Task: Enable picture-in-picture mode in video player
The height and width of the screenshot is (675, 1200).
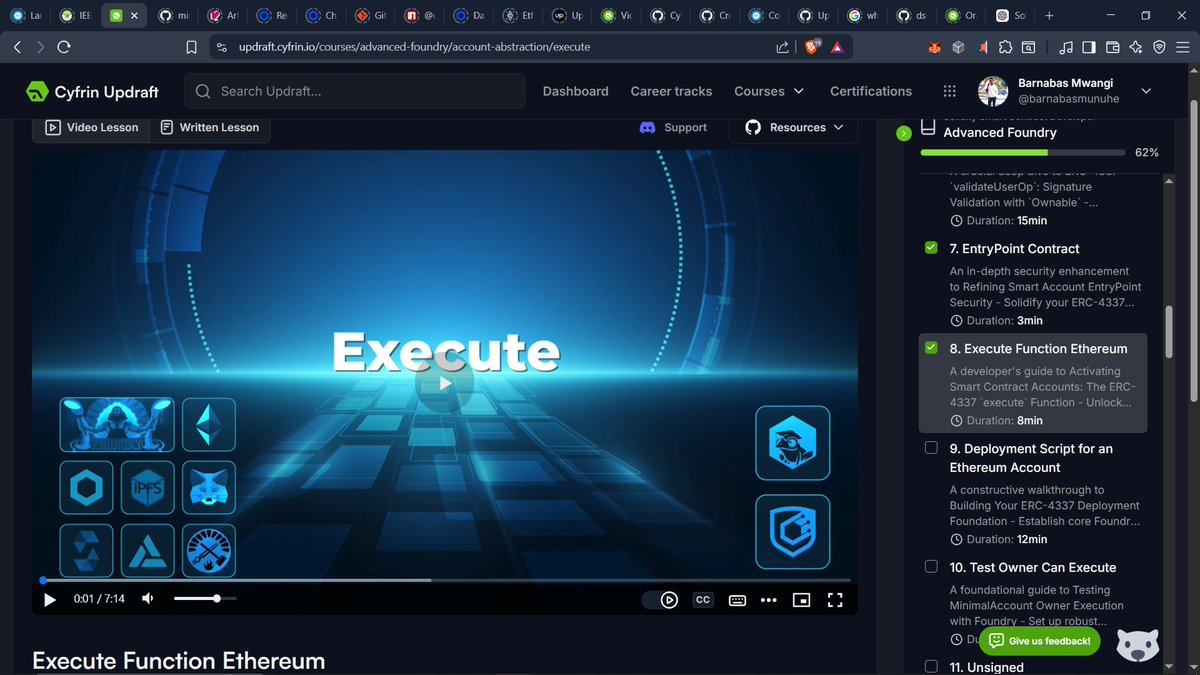Action: pos(801,600)
